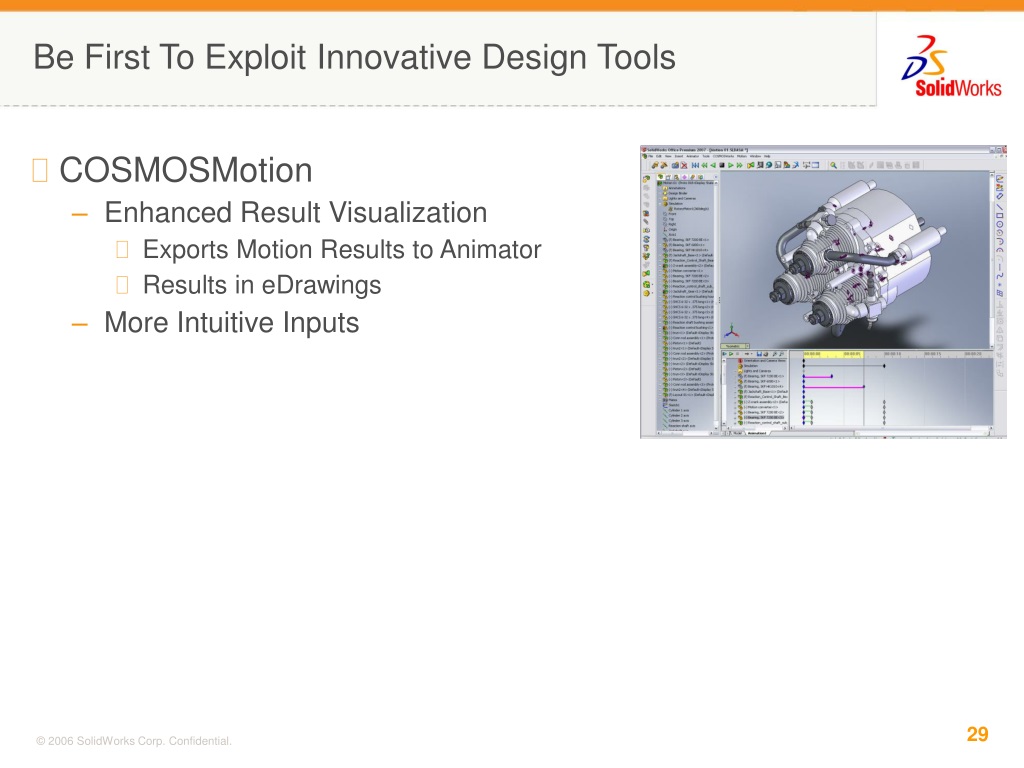Switch to the Model tab at the bottom
This screenshot has width=1024, height=768.
[737, 433]
